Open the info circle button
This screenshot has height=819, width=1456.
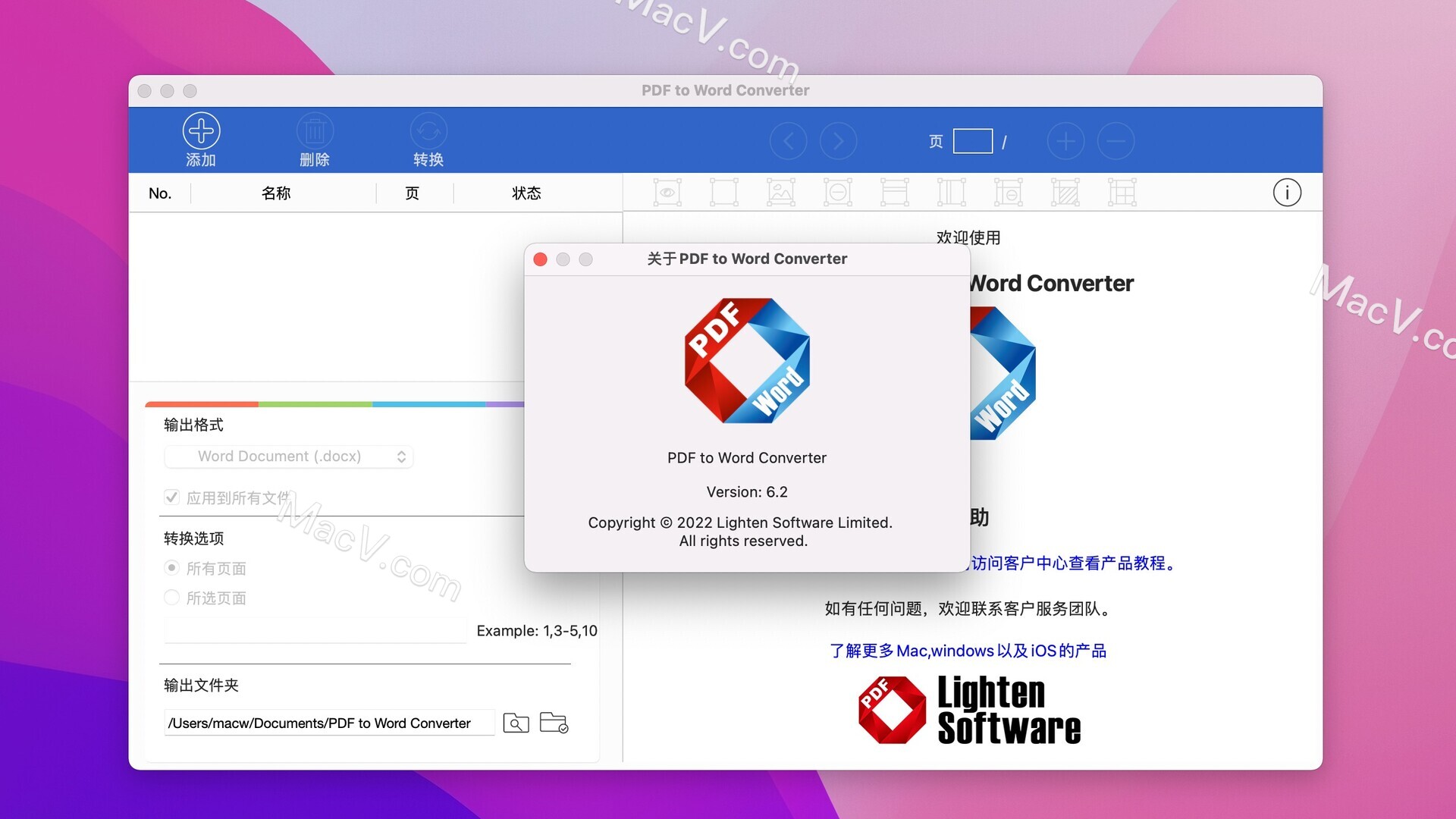(1287, 193)
